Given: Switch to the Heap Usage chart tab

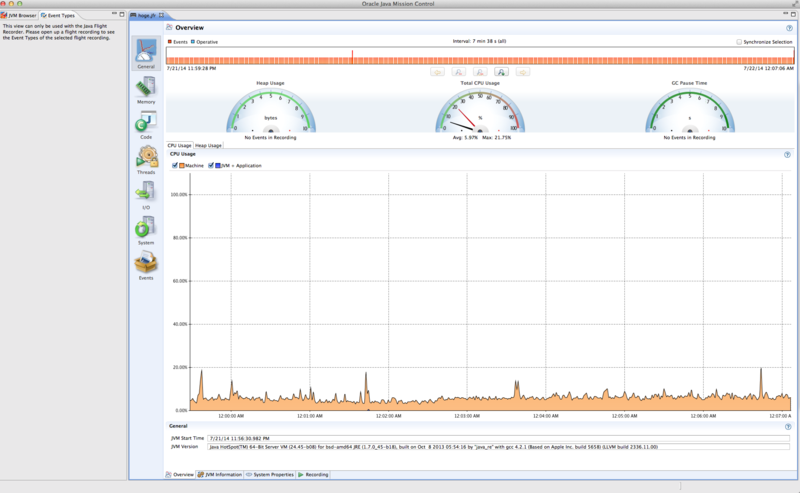Looking at the screenshot, I should click(208, 145).
